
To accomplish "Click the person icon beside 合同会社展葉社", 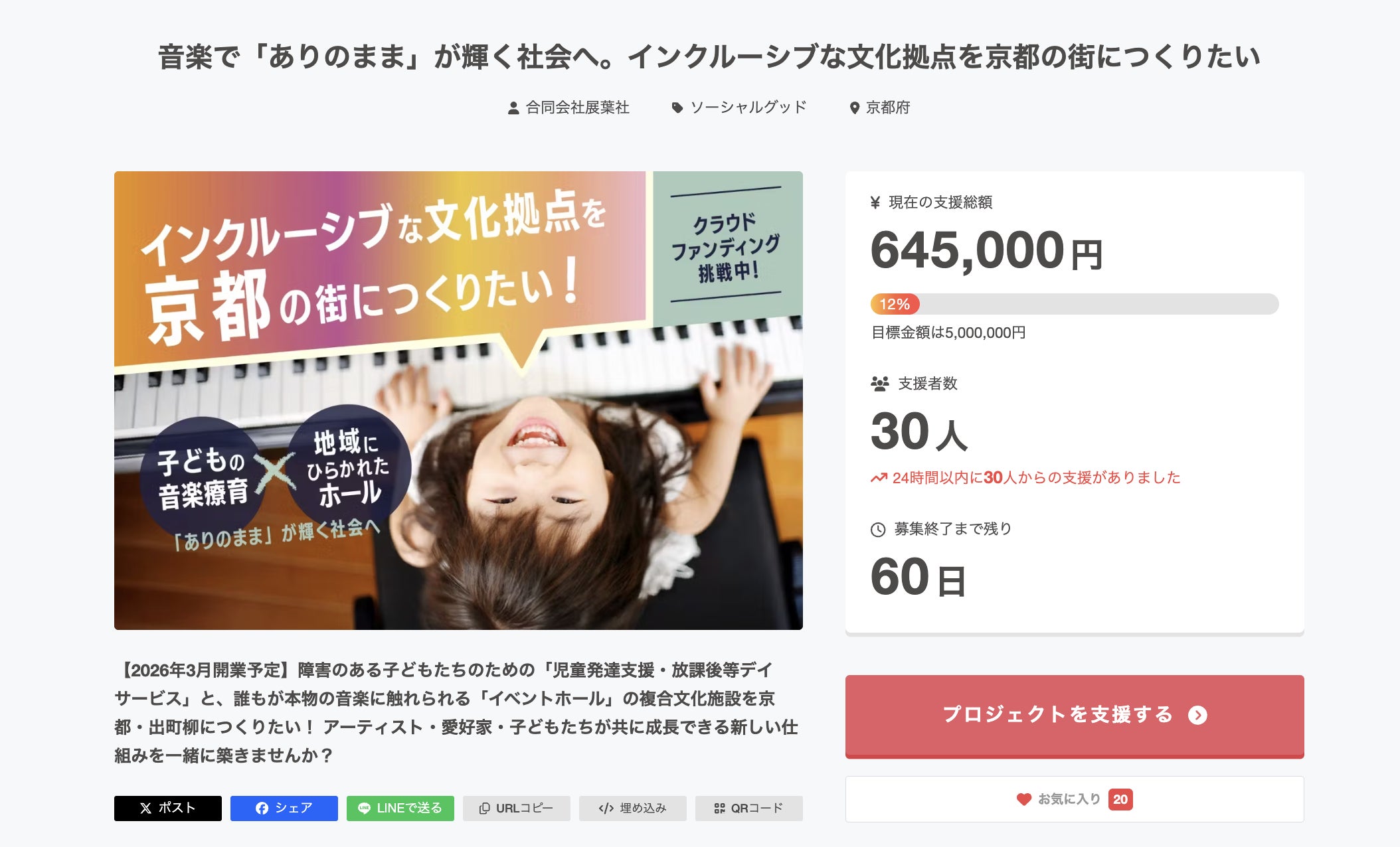I will (x=513, y=108).
